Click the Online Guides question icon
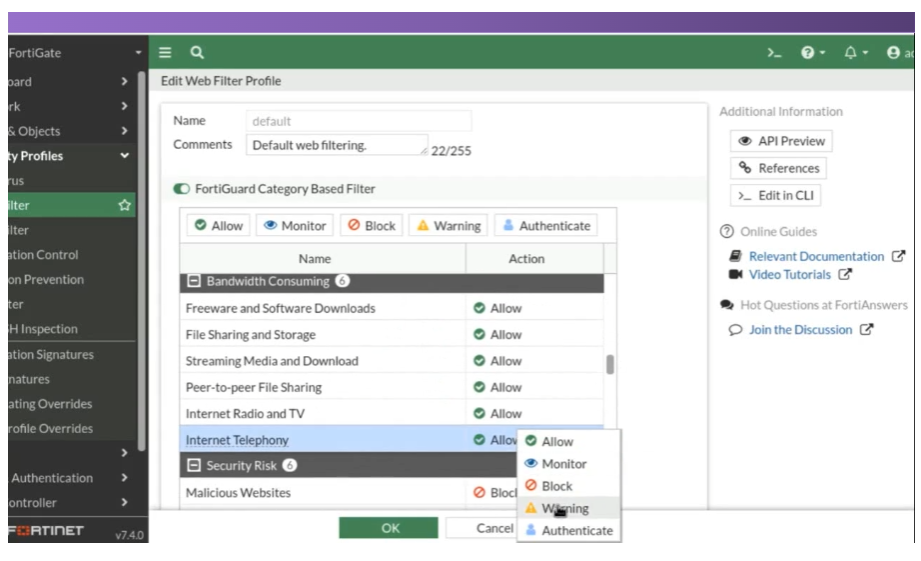This screenshot has width=921, height=561. 727,231
